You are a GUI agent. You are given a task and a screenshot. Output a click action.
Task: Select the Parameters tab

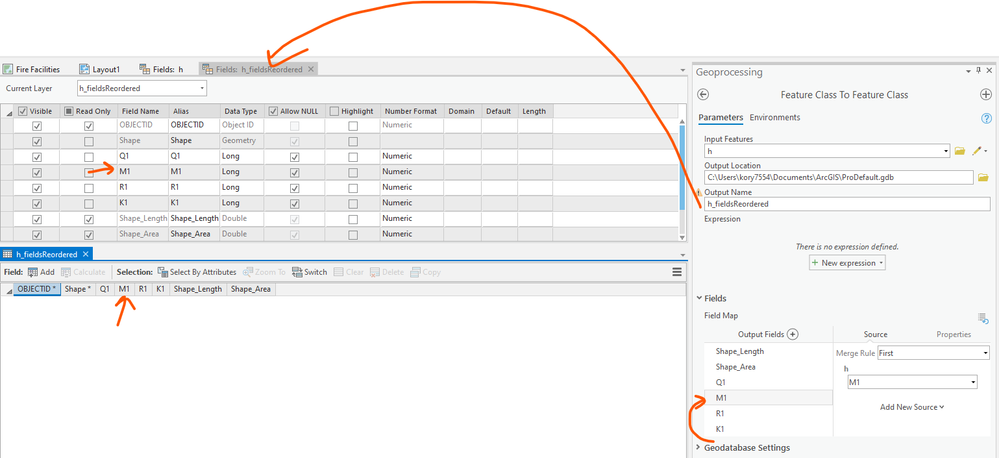point(721,118)
